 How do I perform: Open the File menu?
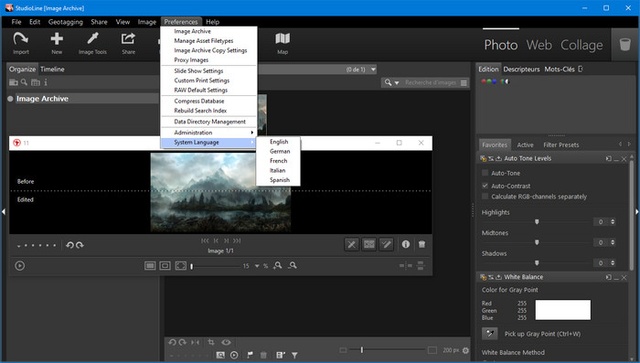(x=16, y=22)
